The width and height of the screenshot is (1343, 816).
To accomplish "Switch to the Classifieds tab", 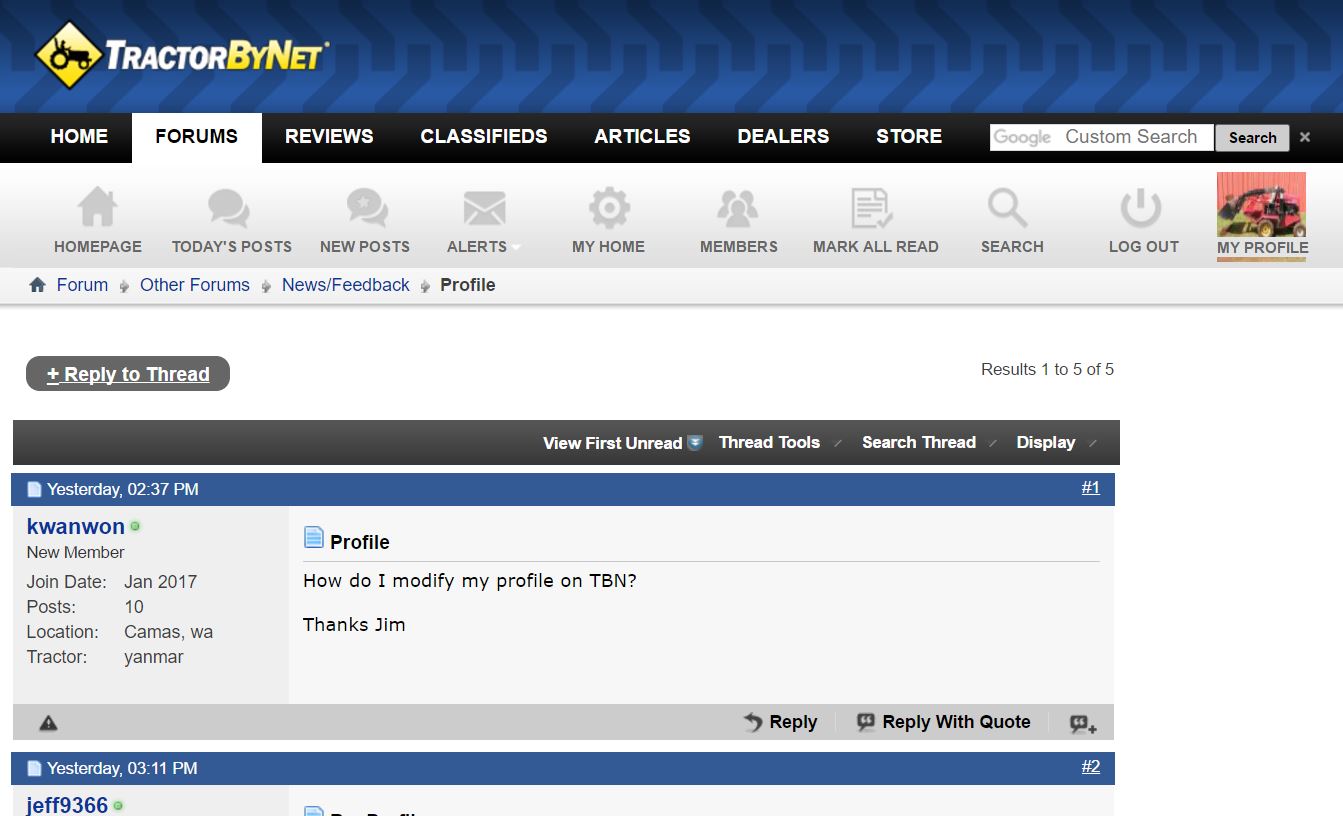I will click(x=483, y=137).
